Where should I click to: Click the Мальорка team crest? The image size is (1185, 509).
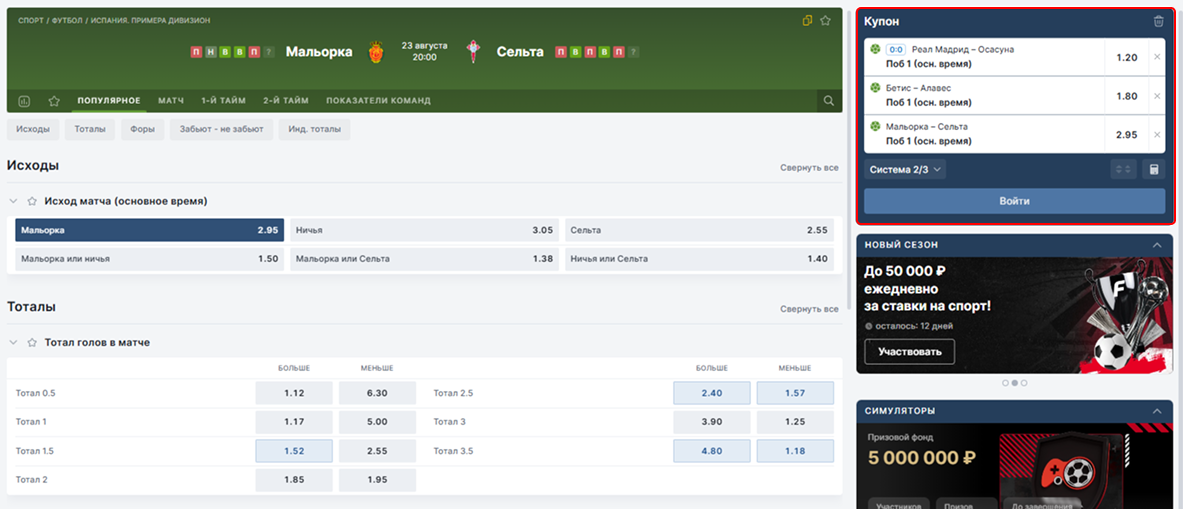(x=376, y=52)
